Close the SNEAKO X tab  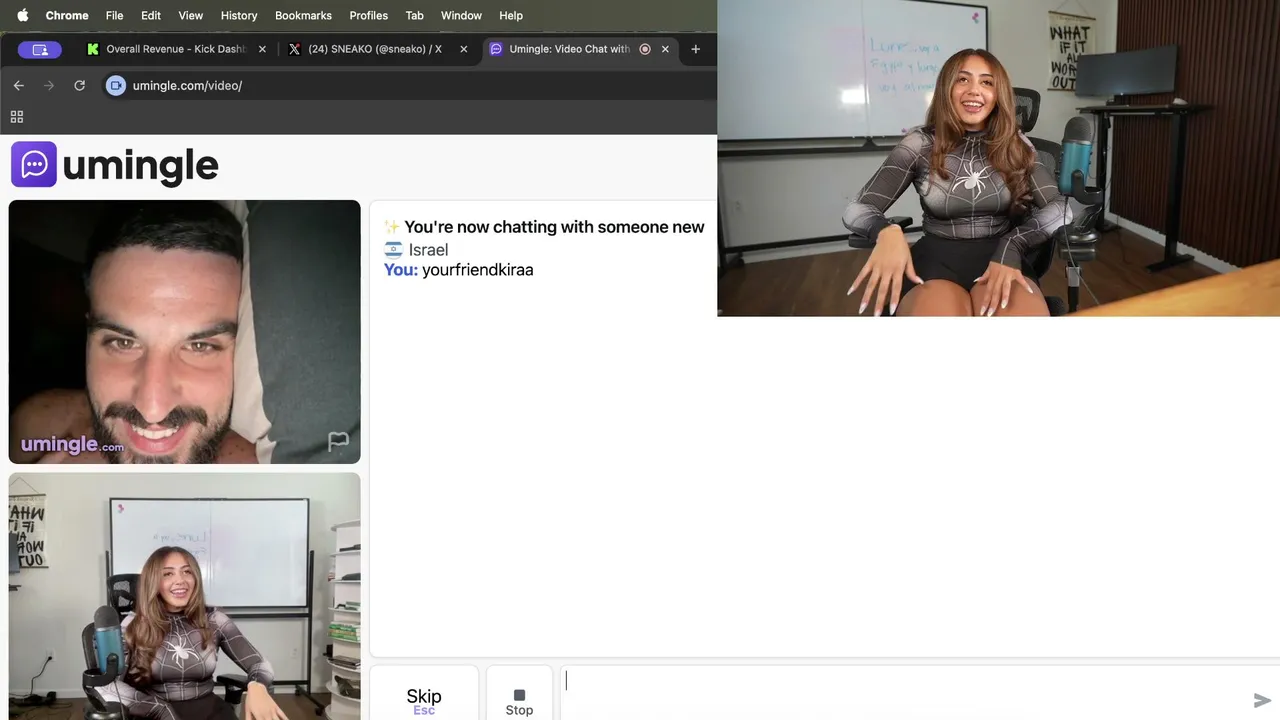pyautogui.click(x=463, y=49)
